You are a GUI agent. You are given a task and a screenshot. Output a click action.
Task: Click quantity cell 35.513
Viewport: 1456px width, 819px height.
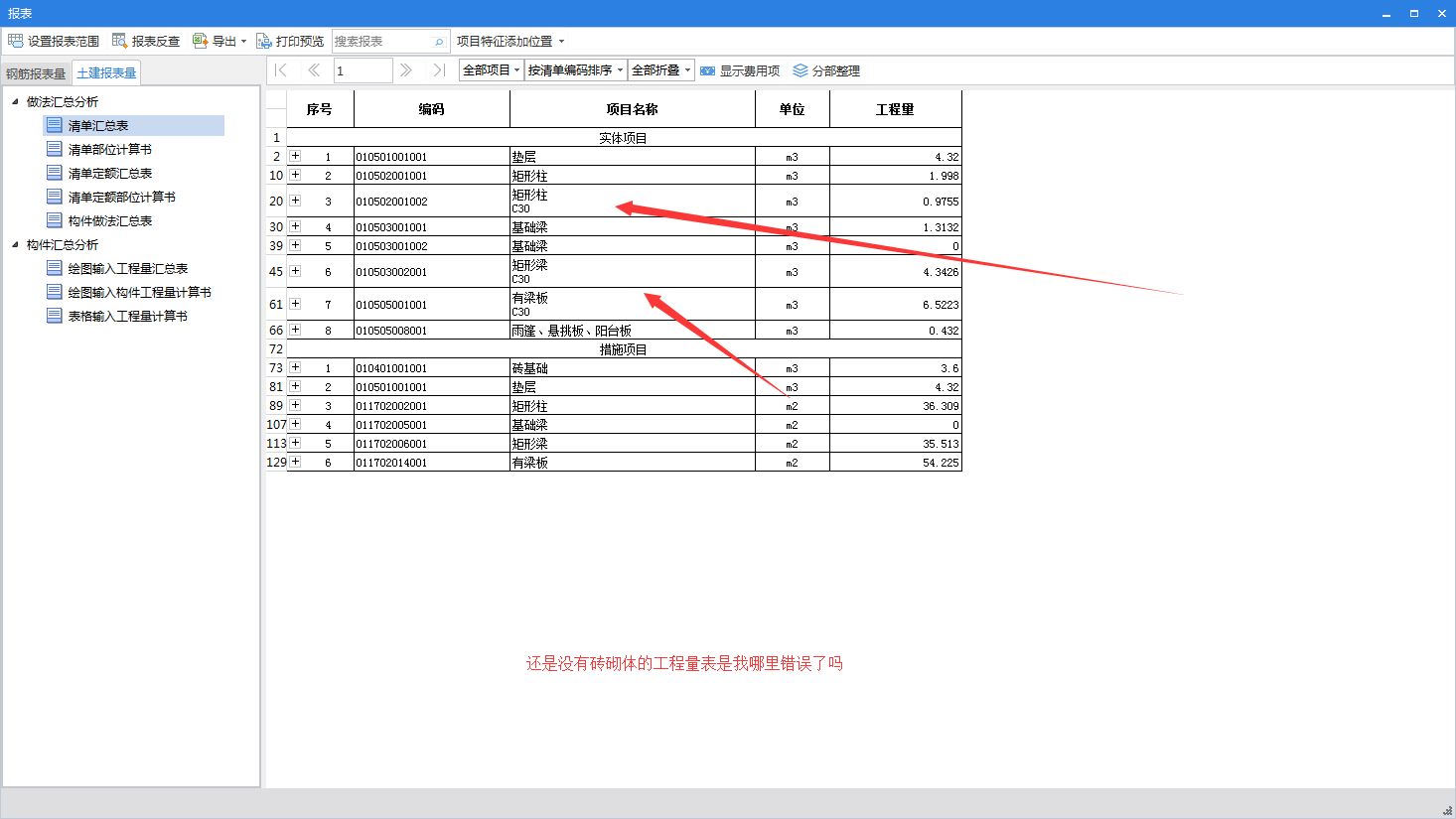[896, 444]
